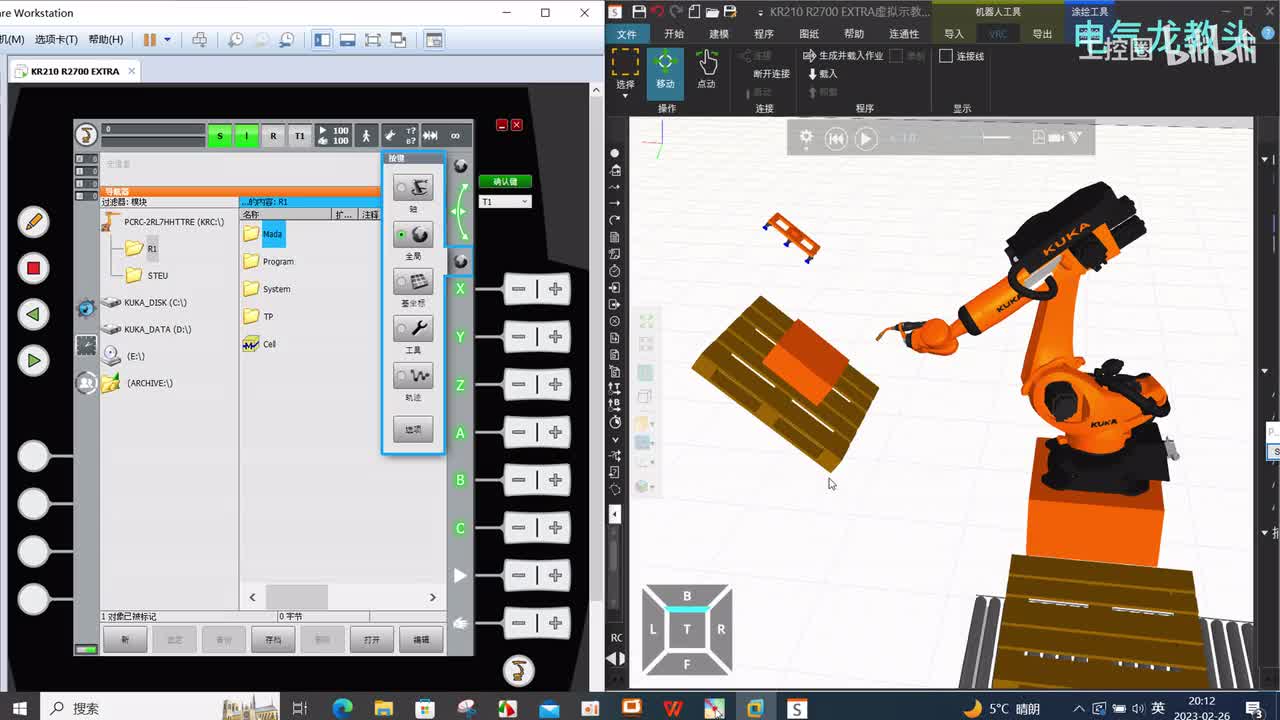Image resolution: width=1280 pixels, height=720 pixels.
Task: Click the right arrow of the file list scrollbar
Action: [432, 597]
